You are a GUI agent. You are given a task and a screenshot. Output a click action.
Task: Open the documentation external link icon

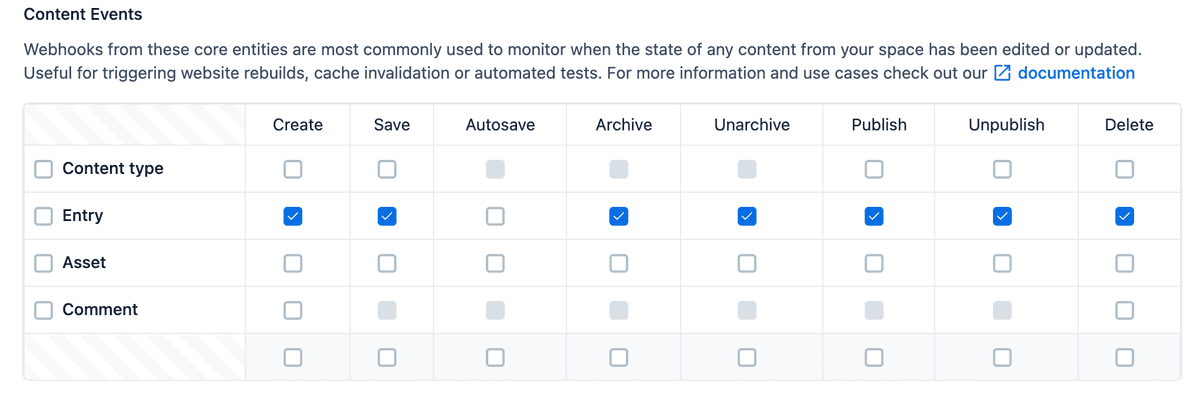tap(1003, 73)
